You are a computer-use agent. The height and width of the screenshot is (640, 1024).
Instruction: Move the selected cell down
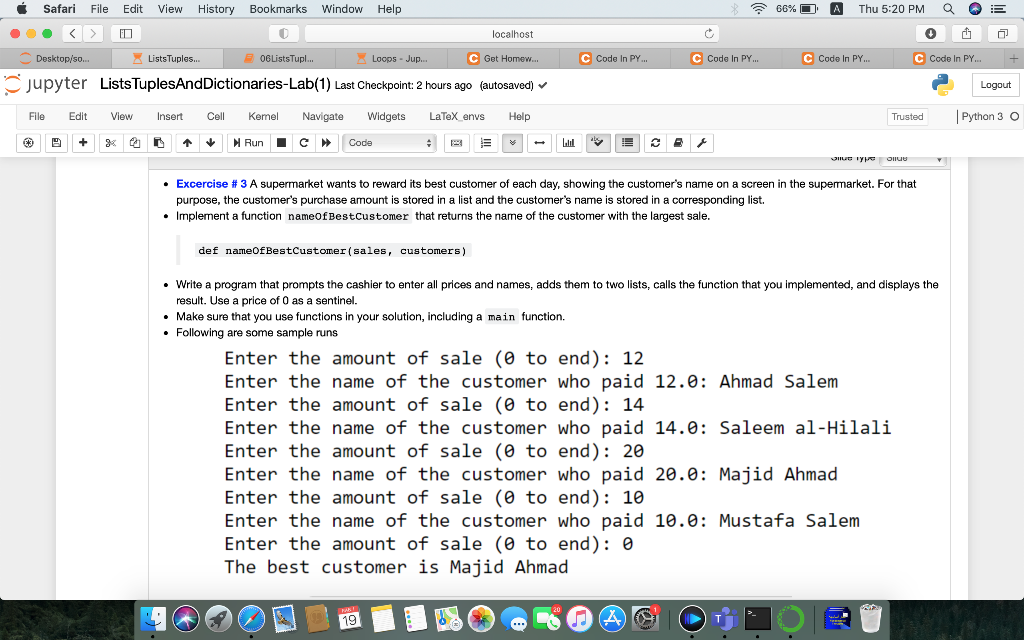pyautogui.click(x=210, y=142)
